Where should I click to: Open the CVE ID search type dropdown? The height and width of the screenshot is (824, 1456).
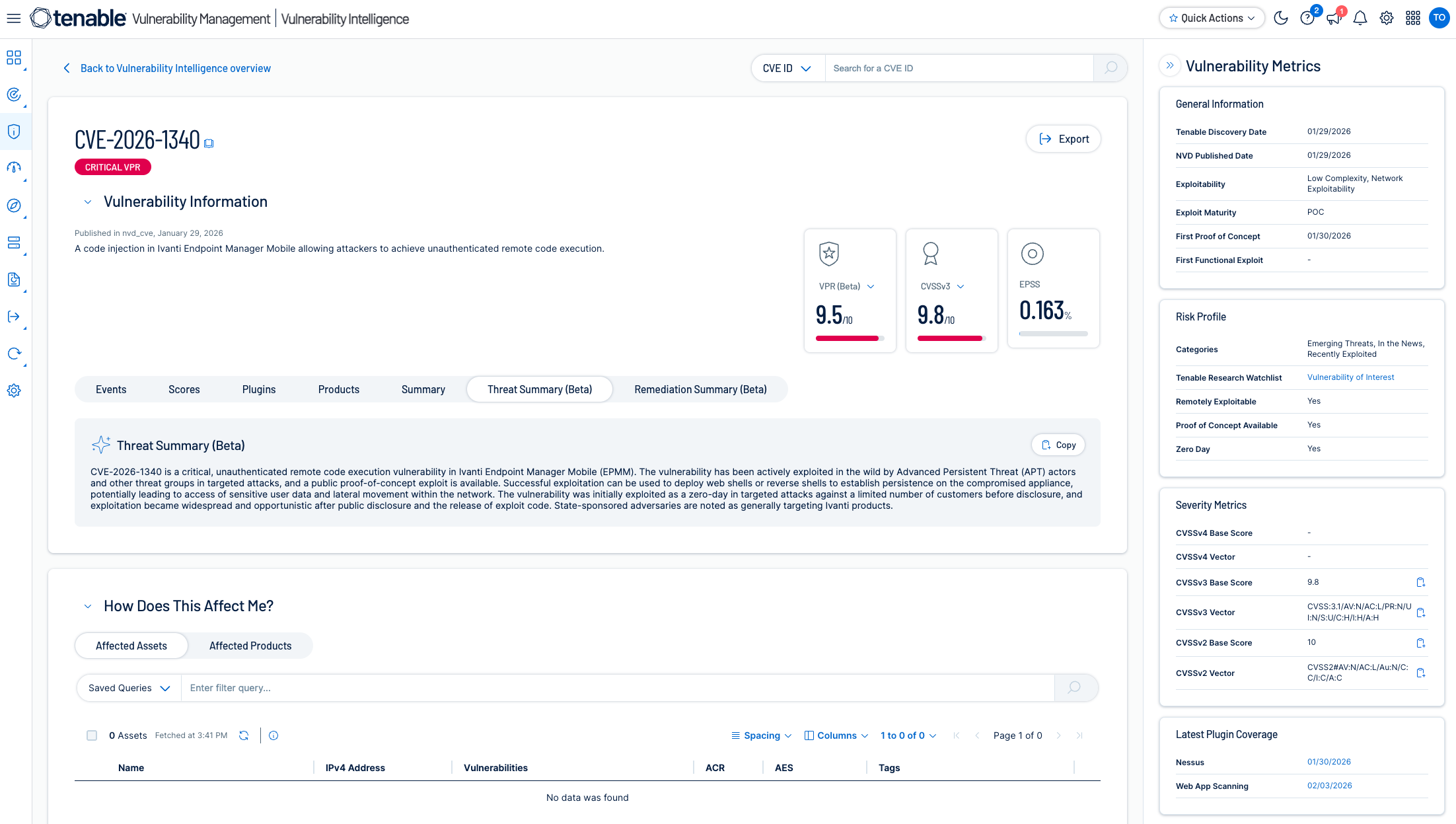coord(787,68)
